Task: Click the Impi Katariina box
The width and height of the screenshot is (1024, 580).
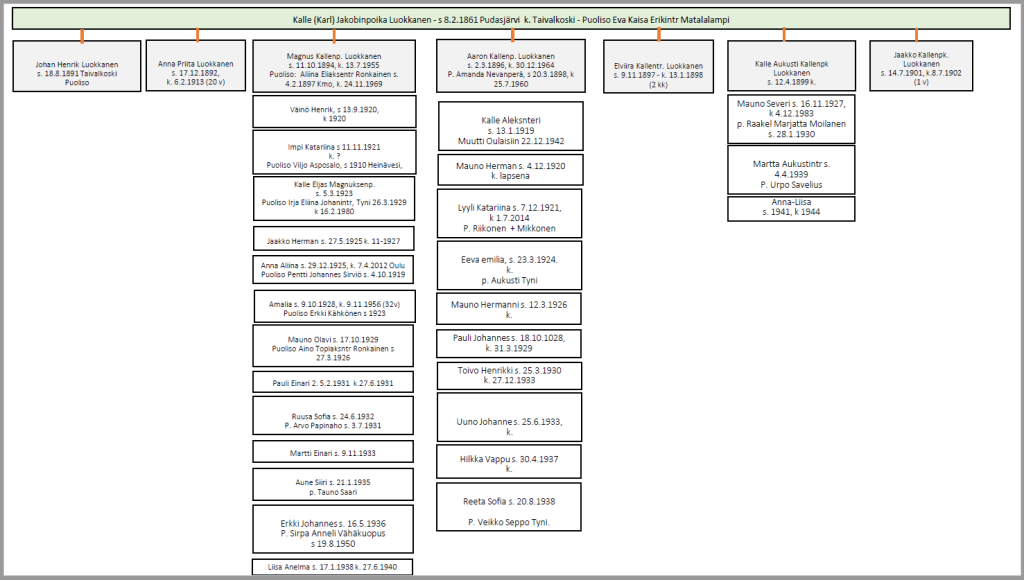Action: [x=333, y=152]
